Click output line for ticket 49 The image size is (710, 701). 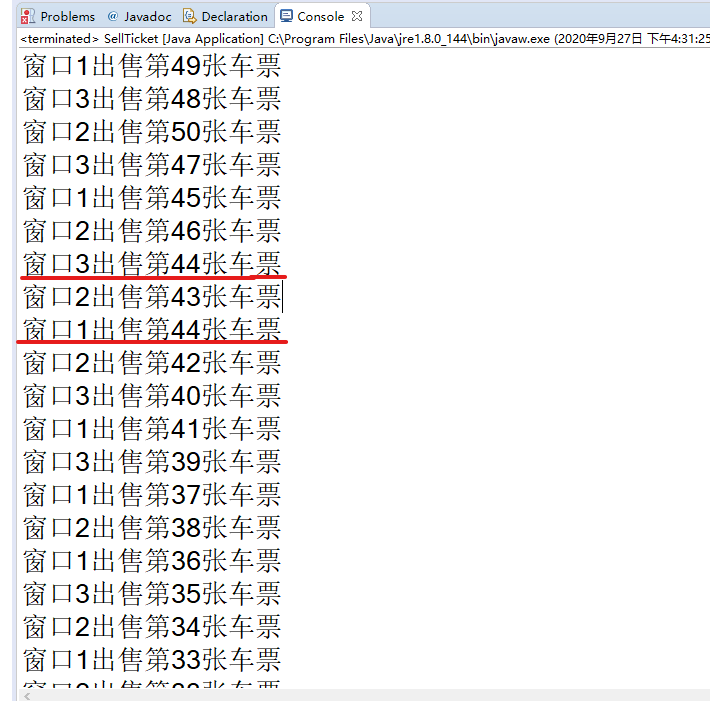click(152, 66)
